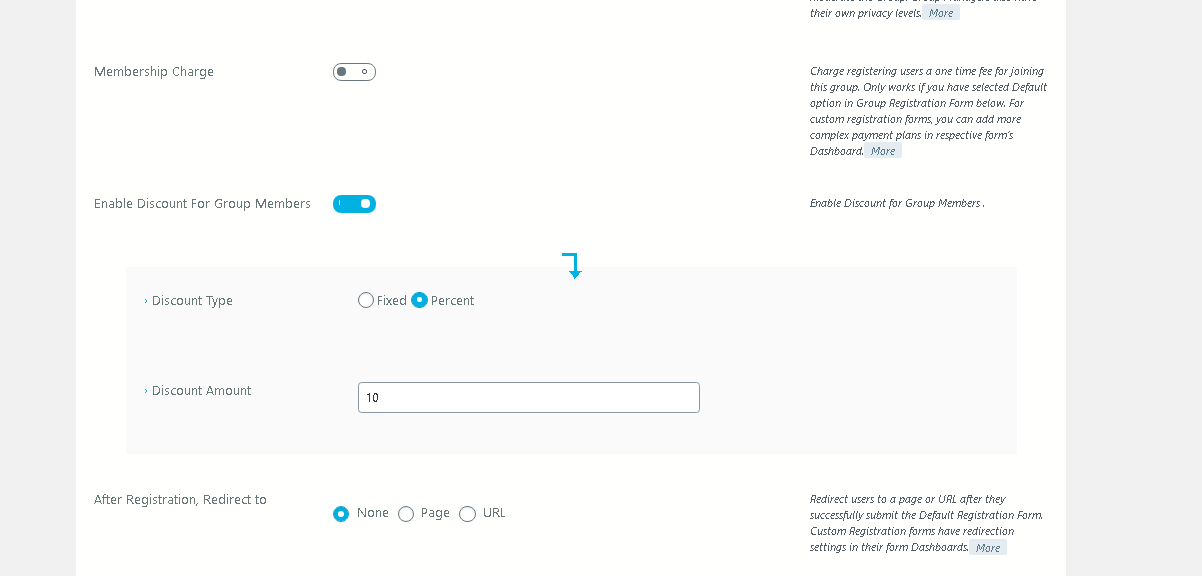The image size is (1202, 576).
Task: Select the Fixed discount type radio
Action: tap(366, 300)
